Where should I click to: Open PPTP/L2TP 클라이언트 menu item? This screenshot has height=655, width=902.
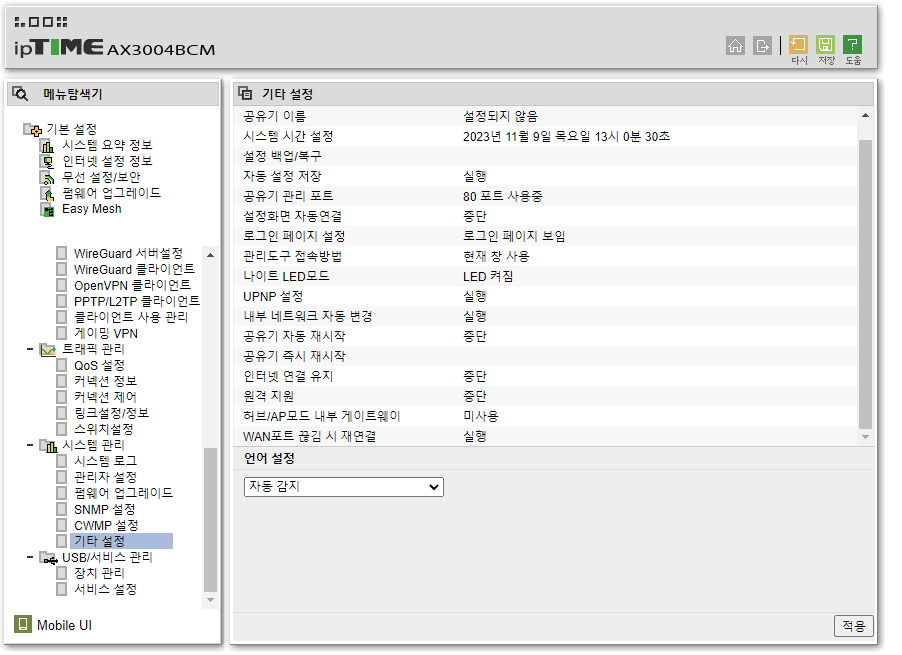point(137,301)
